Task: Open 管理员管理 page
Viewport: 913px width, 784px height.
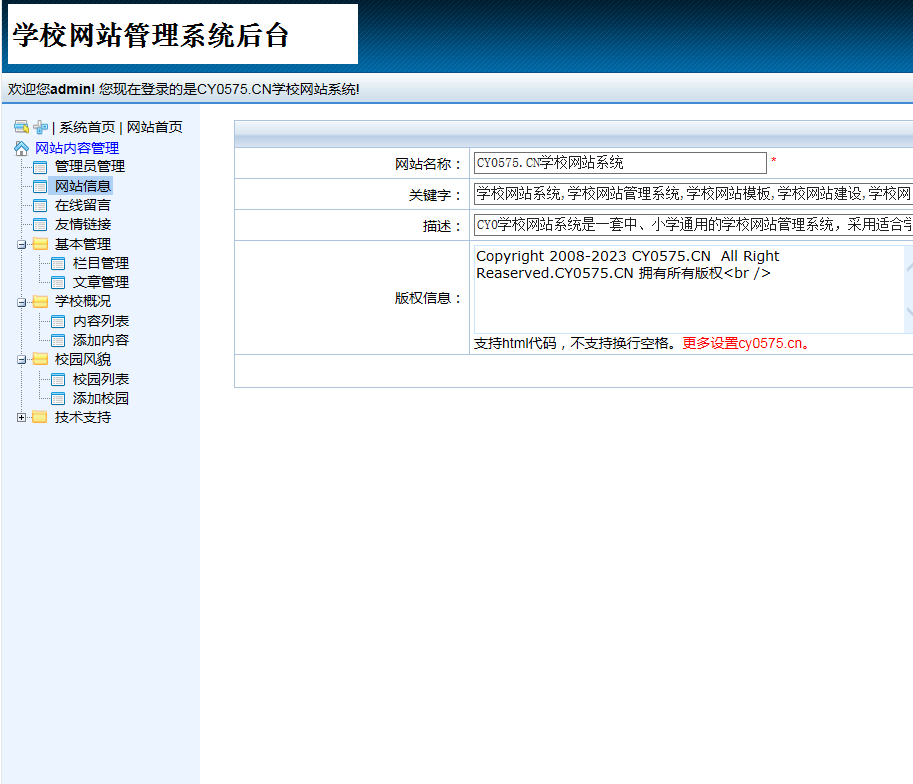Action: coord(90,167)
